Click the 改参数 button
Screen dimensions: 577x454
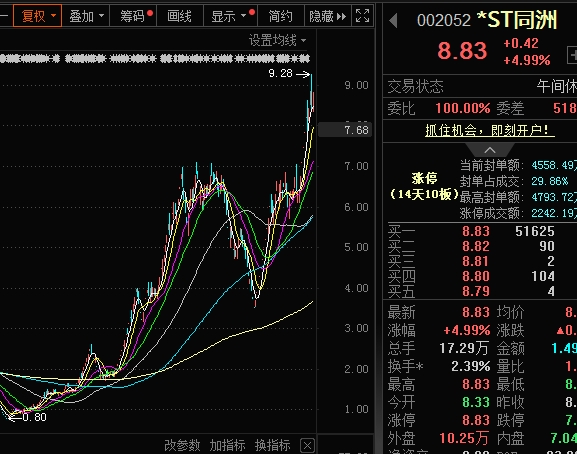[x=182, y=446]
